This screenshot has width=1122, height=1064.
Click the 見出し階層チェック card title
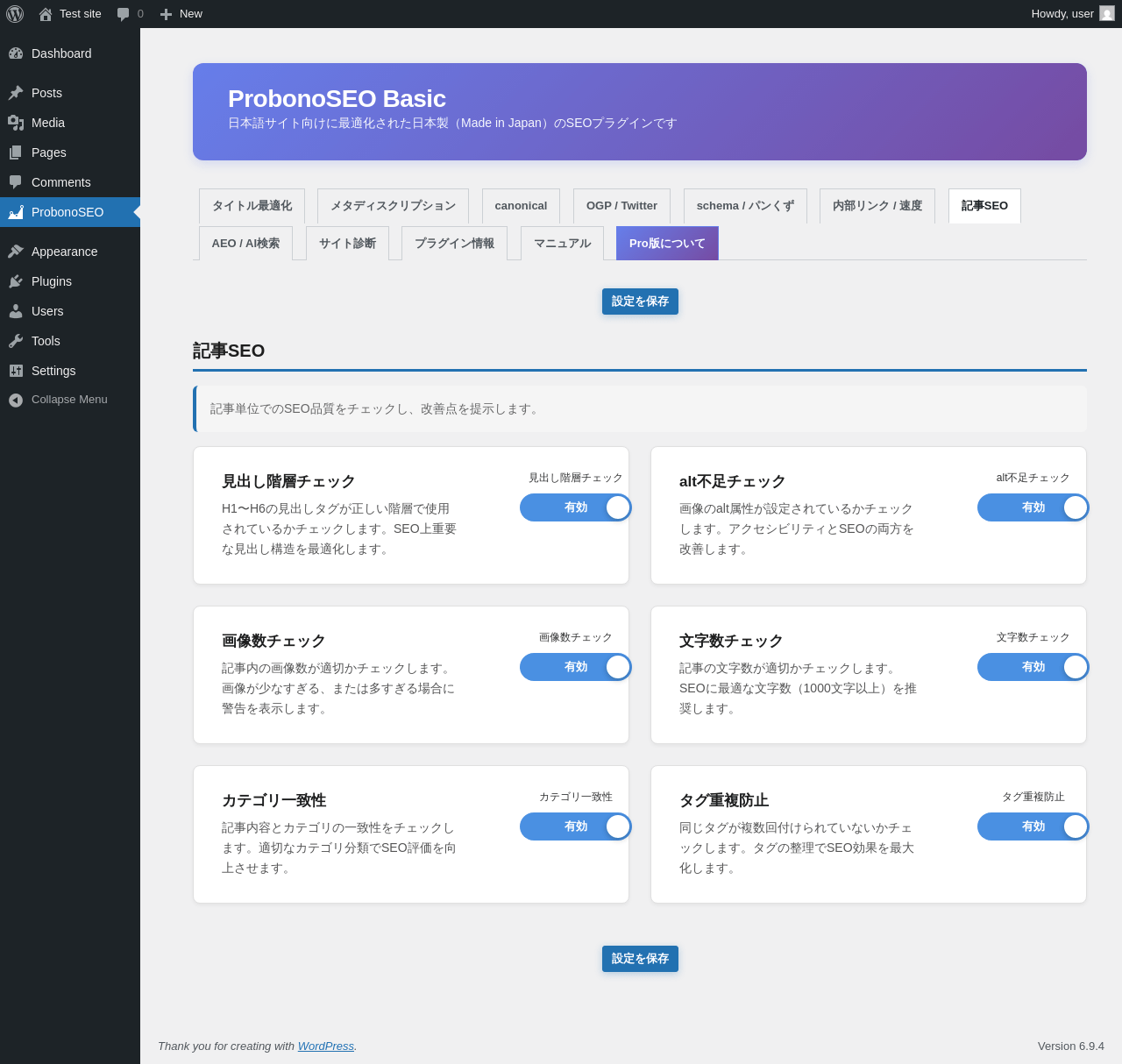pos(288,481)
